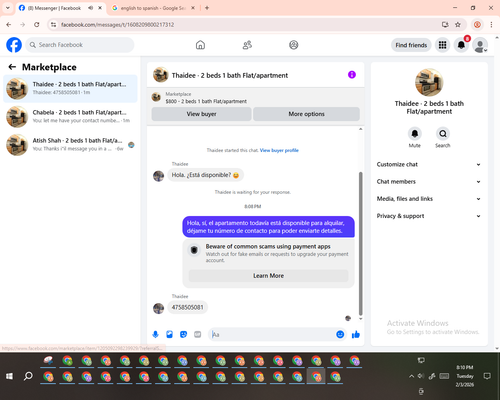Screen dimensions: 500x400
Task: Open Chrome three-dot menu
Action: point(491,25)
